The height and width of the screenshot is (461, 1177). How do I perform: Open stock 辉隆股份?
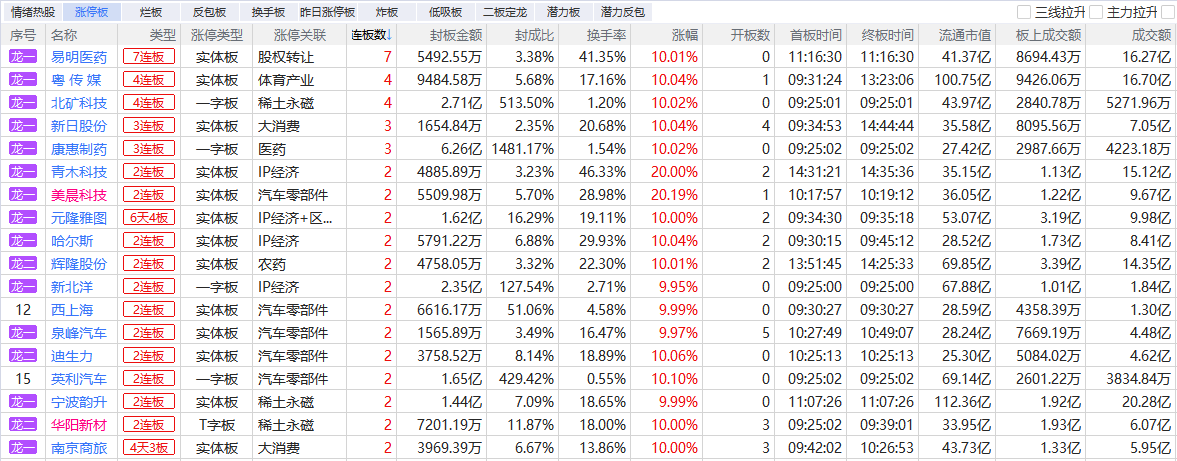(78, 264)
